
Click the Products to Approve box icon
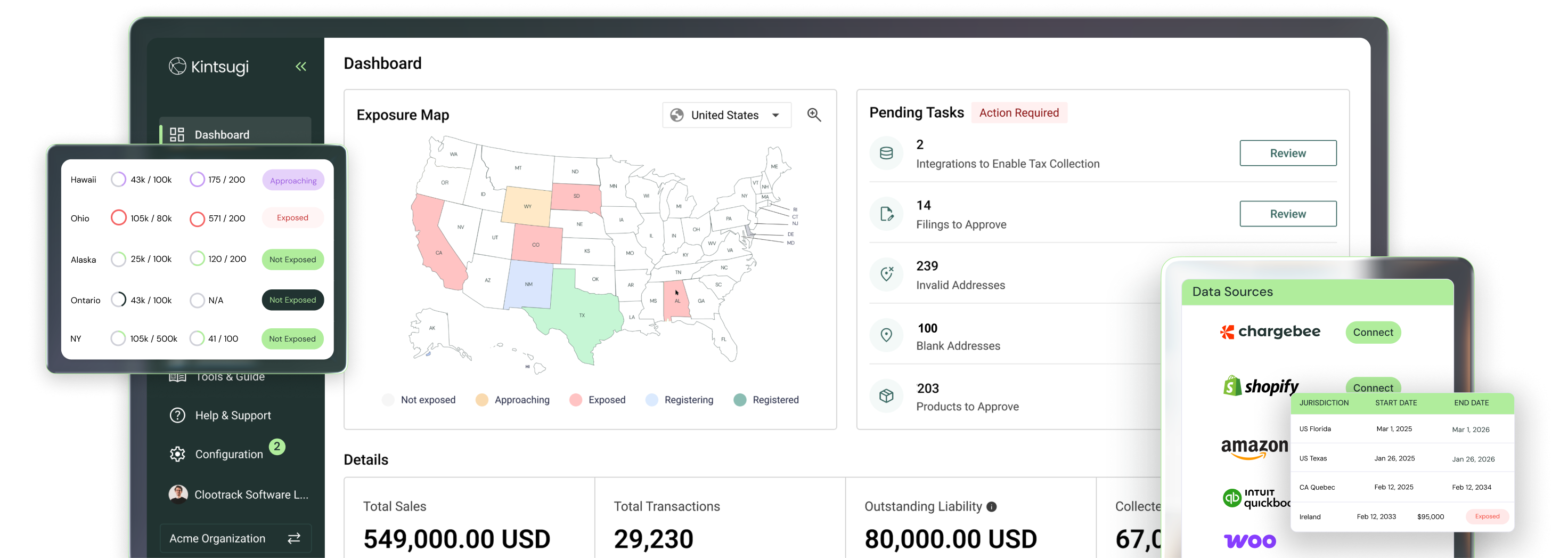(886, 396)
